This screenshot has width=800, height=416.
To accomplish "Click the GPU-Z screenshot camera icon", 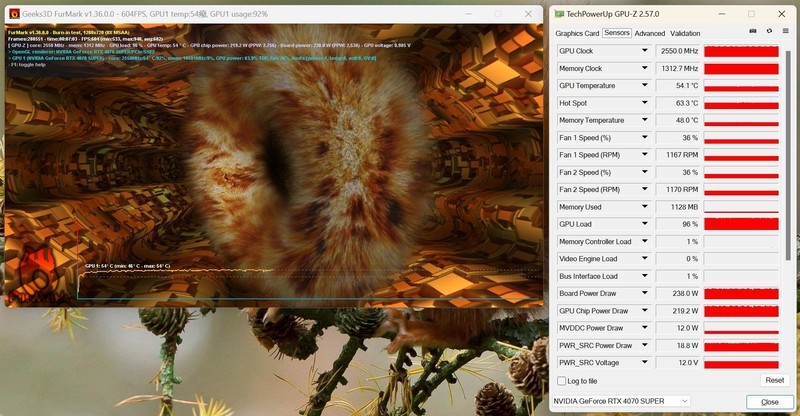I will 753,32.
